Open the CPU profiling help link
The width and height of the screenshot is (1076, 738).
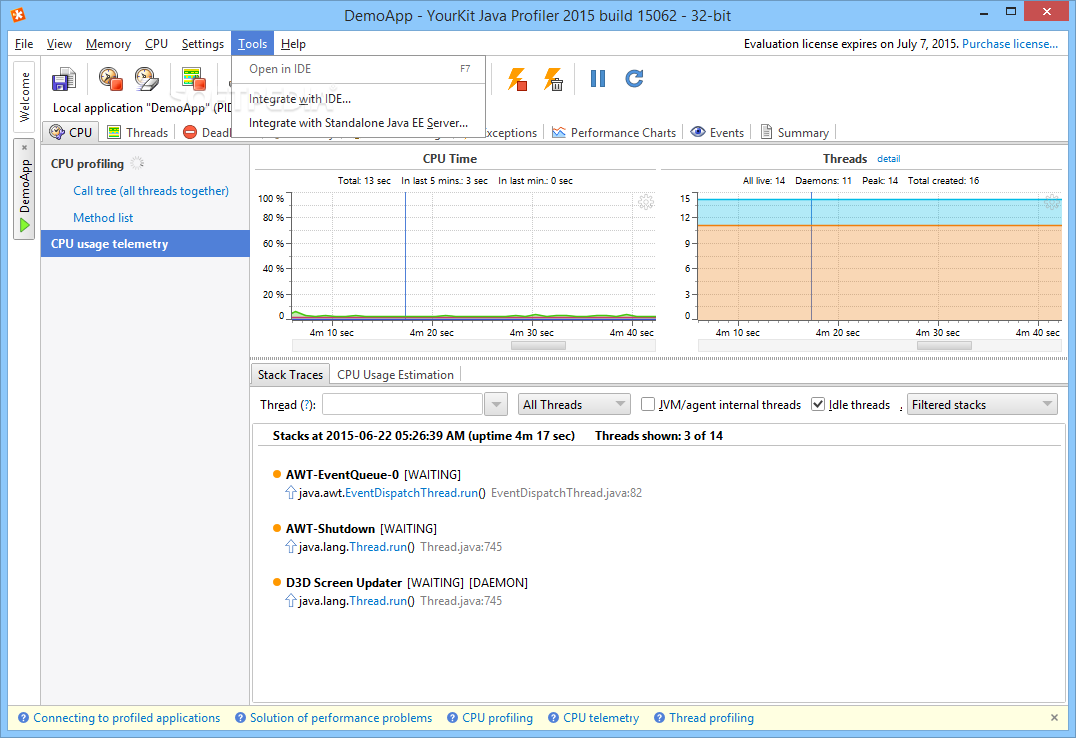pyautogui.click(x=498, y=717)
